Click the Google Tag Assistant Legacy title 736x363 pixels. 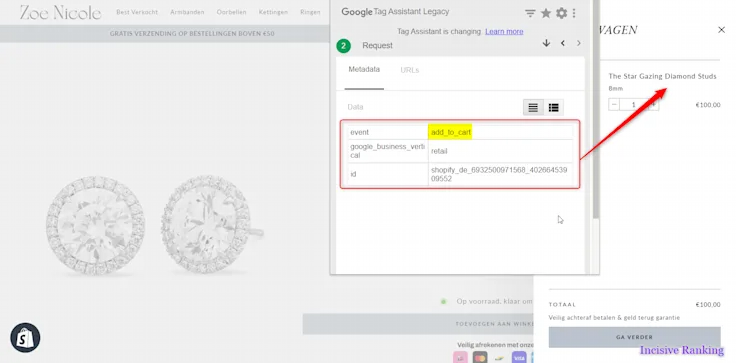395,12
